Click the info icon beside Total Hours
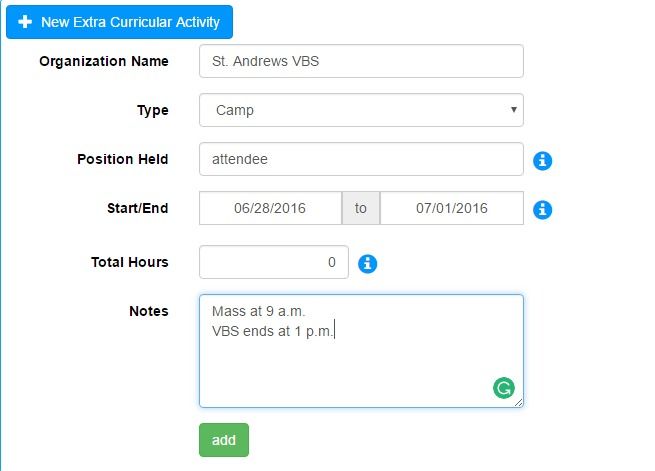 tap(367, 263)
